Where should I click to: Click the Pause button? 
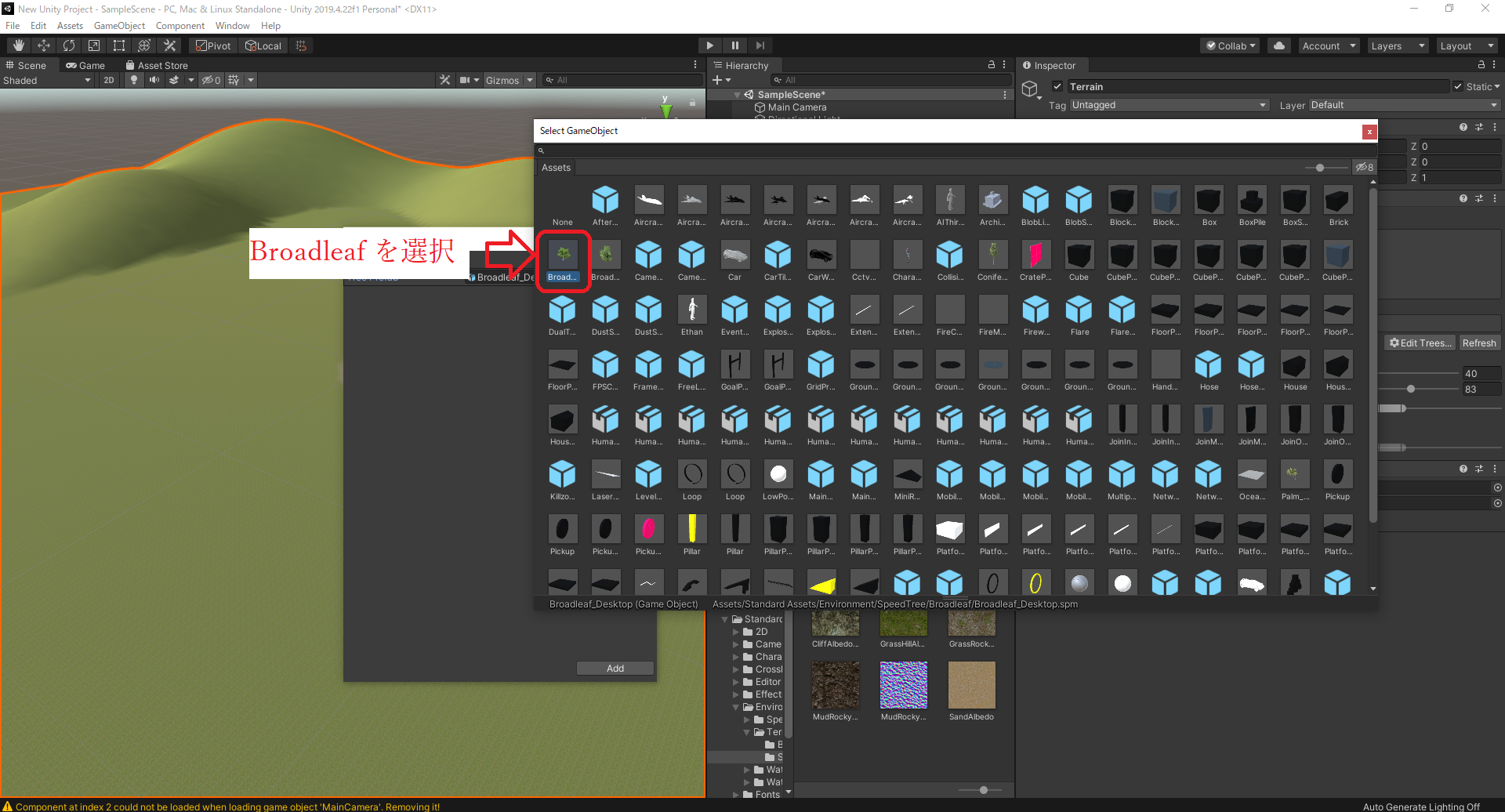pos(734,45)
